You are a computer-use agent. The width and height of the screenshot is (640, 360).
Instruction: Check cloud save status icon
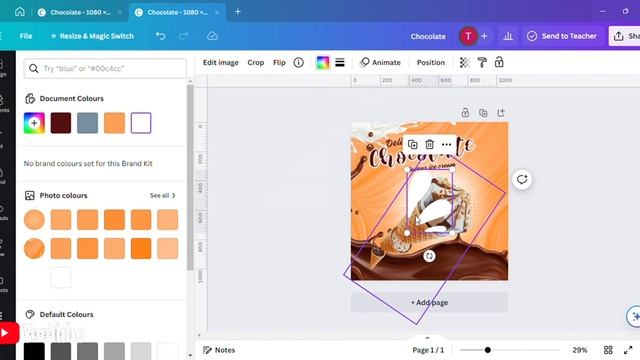pos(212,36)
